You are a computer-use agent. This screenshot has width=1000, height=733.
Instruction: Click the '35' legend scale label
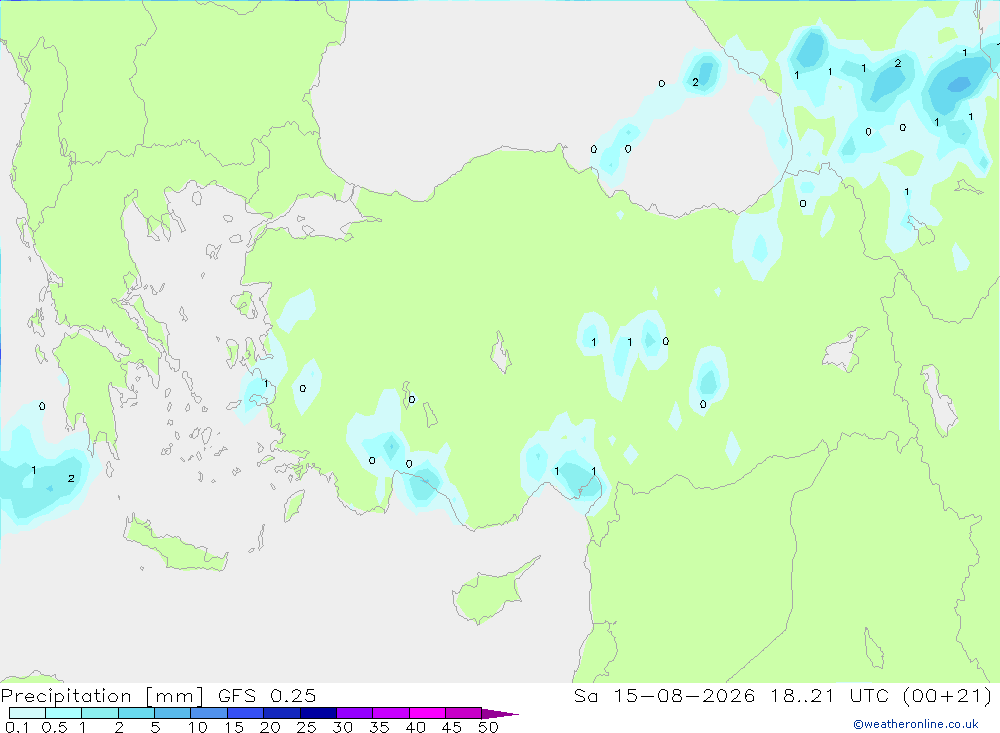tap(379, 727)
